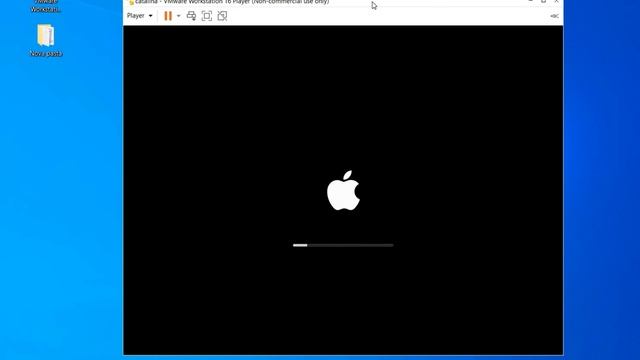Click the Apple logo in the VM

[x=343, y=191]
